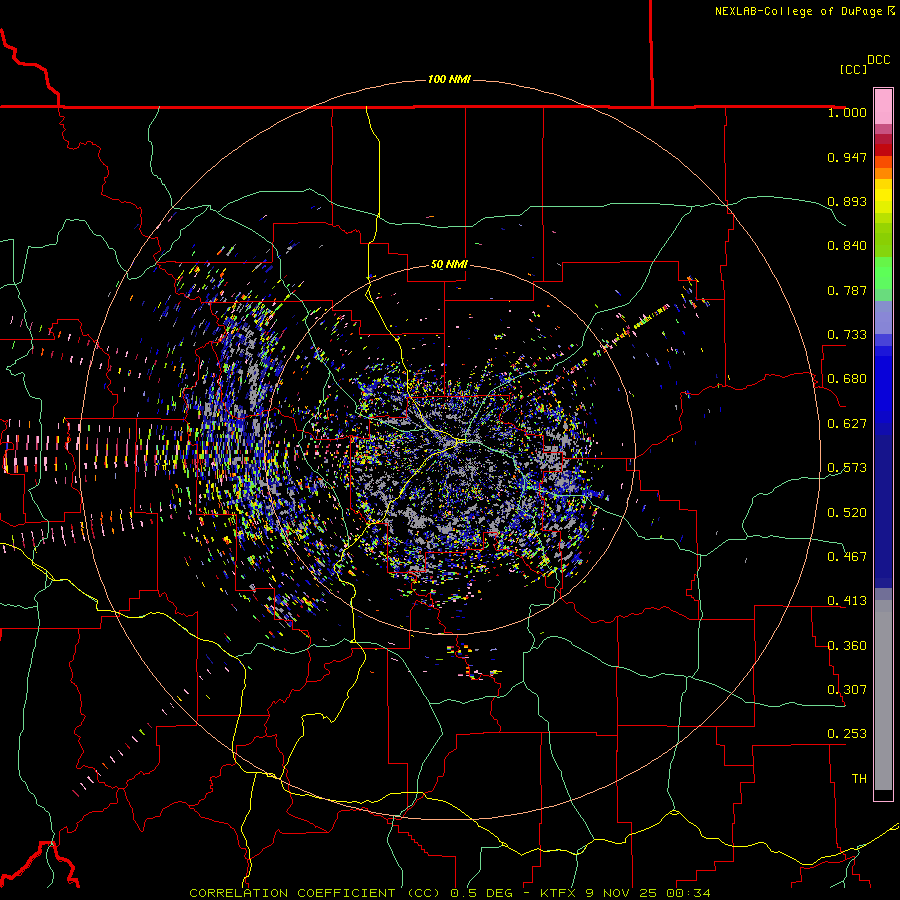Screen dimensions: 900x900
Task: Click the 0.467 scale value
Action: [x=847, y=557]
